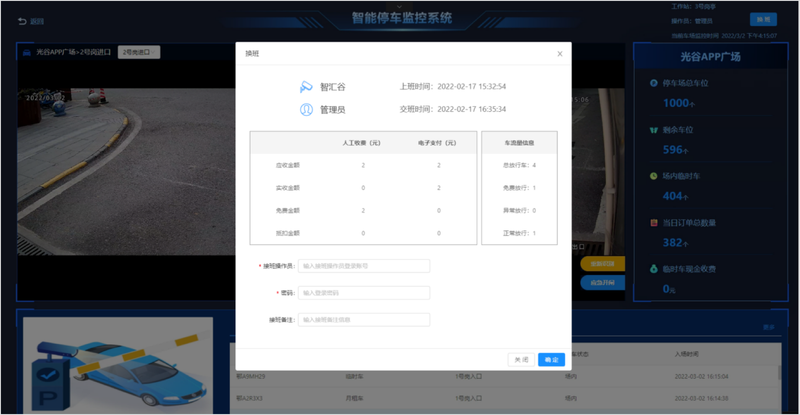Click the 返回 back arrow link
The height and width of the screenshot is (415, 800).
[31, 21]
